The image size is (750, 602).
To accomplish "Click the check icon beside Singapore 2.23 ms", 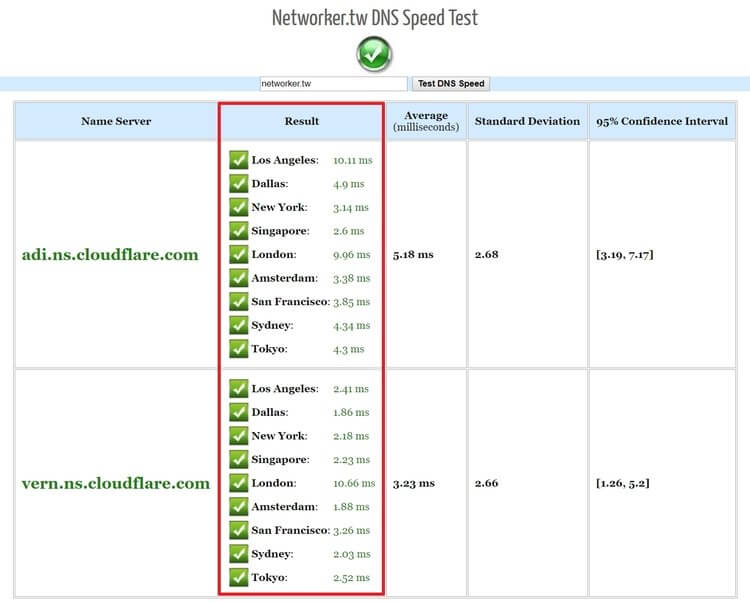I will click(239, 460).
